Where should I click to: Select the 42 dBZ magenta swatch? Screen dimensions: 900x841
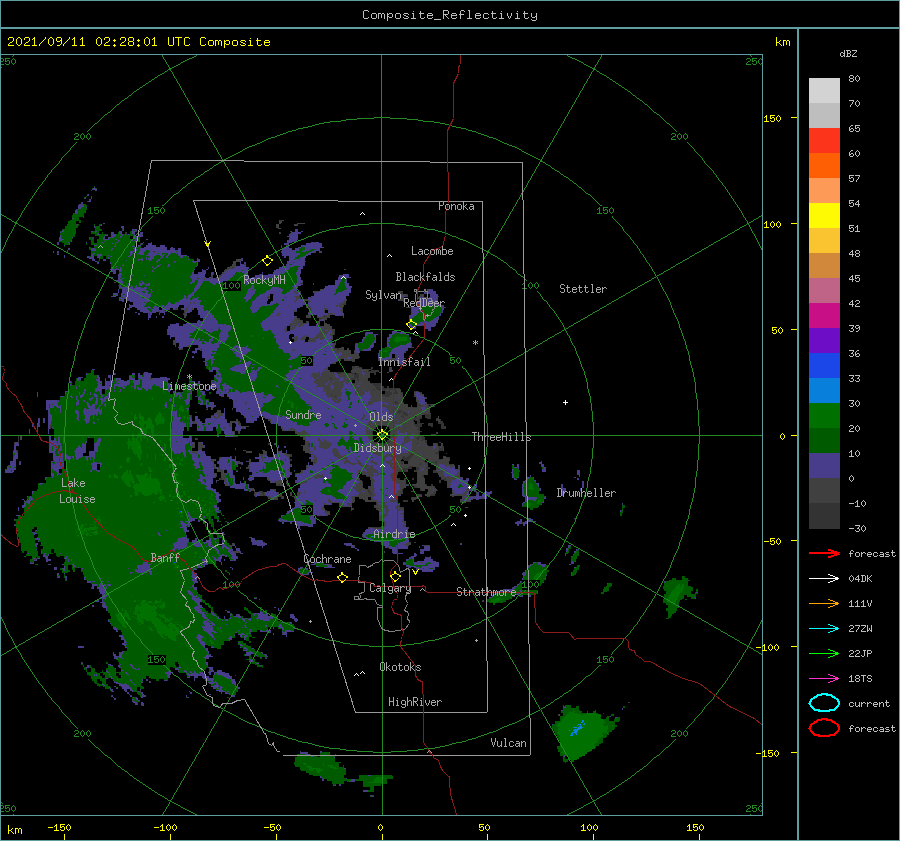tap(824, 315)
